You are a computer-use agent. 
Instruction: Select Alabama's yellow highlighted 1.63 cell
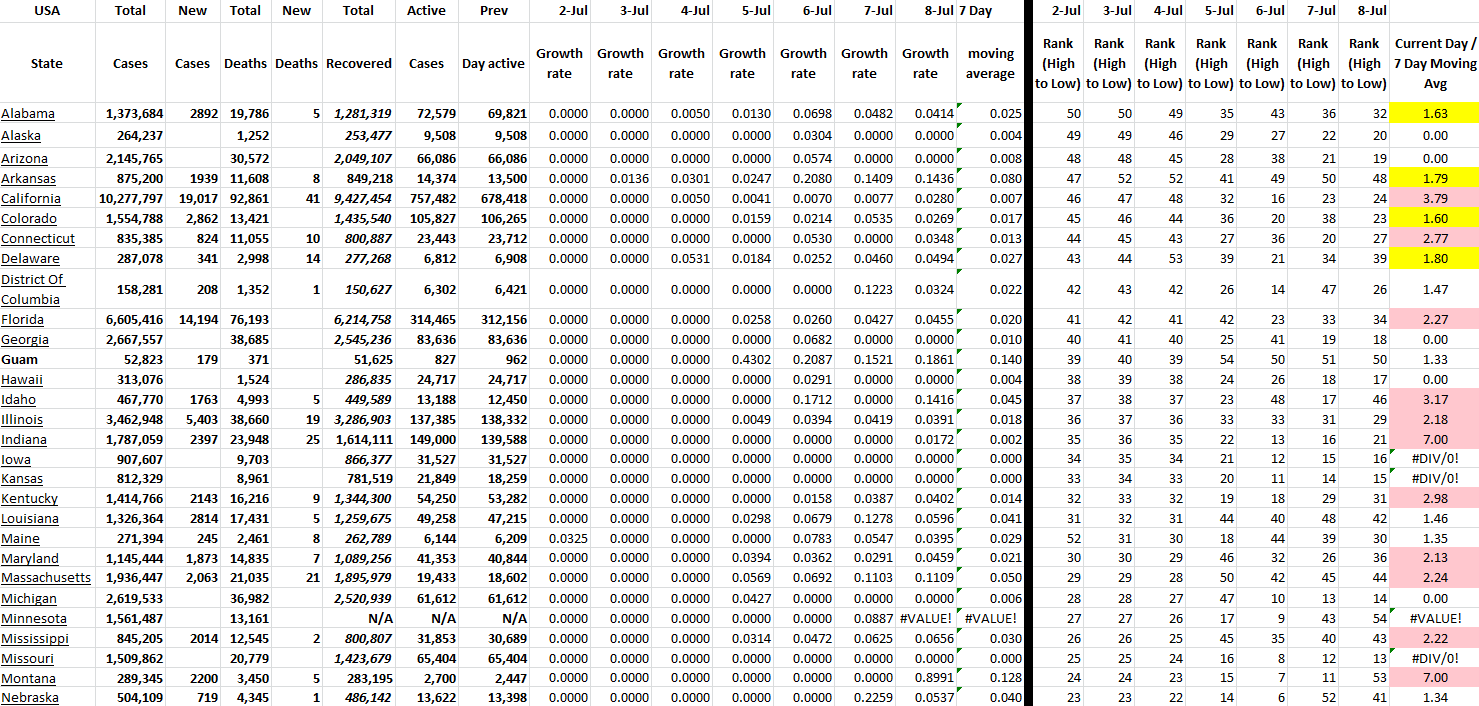[x=1435, y=114]
